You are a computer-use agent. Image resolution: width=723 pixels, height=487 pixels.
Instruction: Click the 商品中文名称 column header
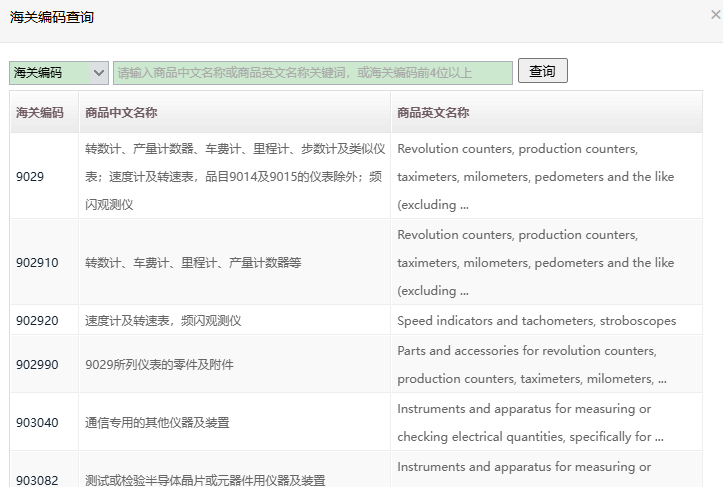(121, 113)
